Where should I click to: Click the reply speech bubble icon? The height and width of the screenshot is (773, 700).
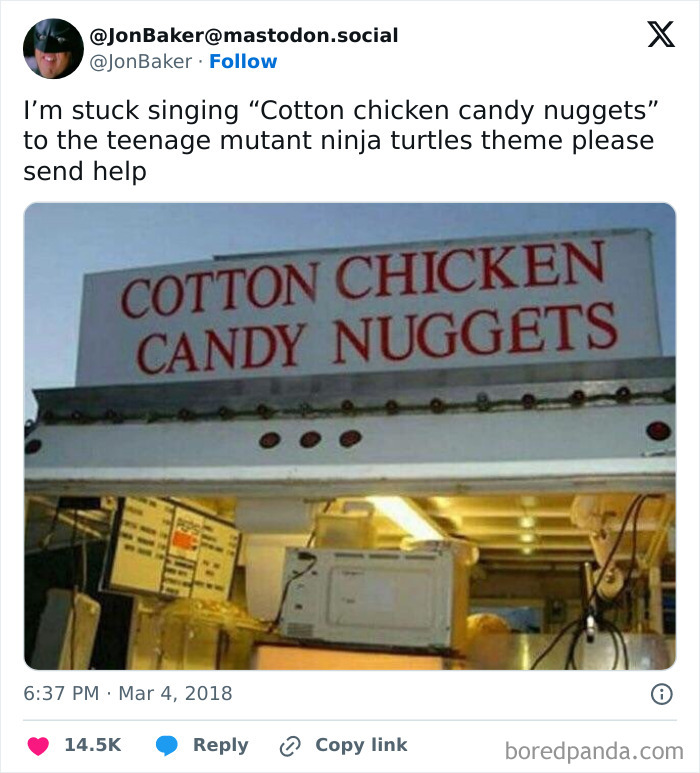(167, 745)
